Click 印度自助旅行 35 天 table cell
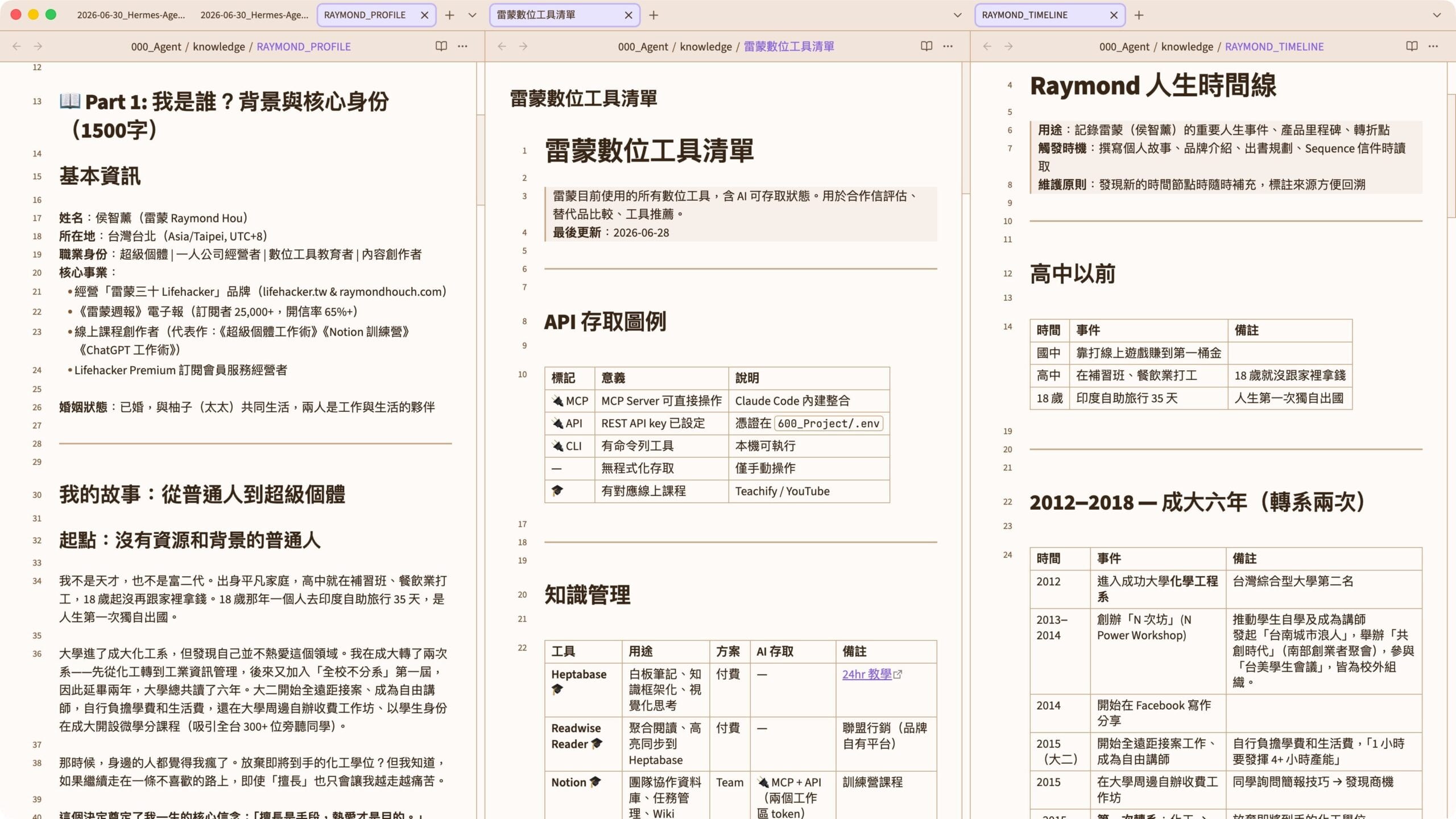Screen dimensions: 1456x819 coord(1148,398)
